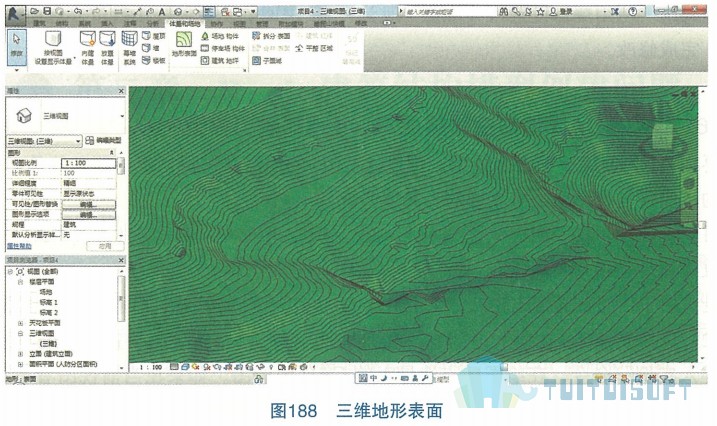This screenshot has height=426, width=717.
Task: Select the 幕墙系统 curtain system tool
Action: point(129,48)
